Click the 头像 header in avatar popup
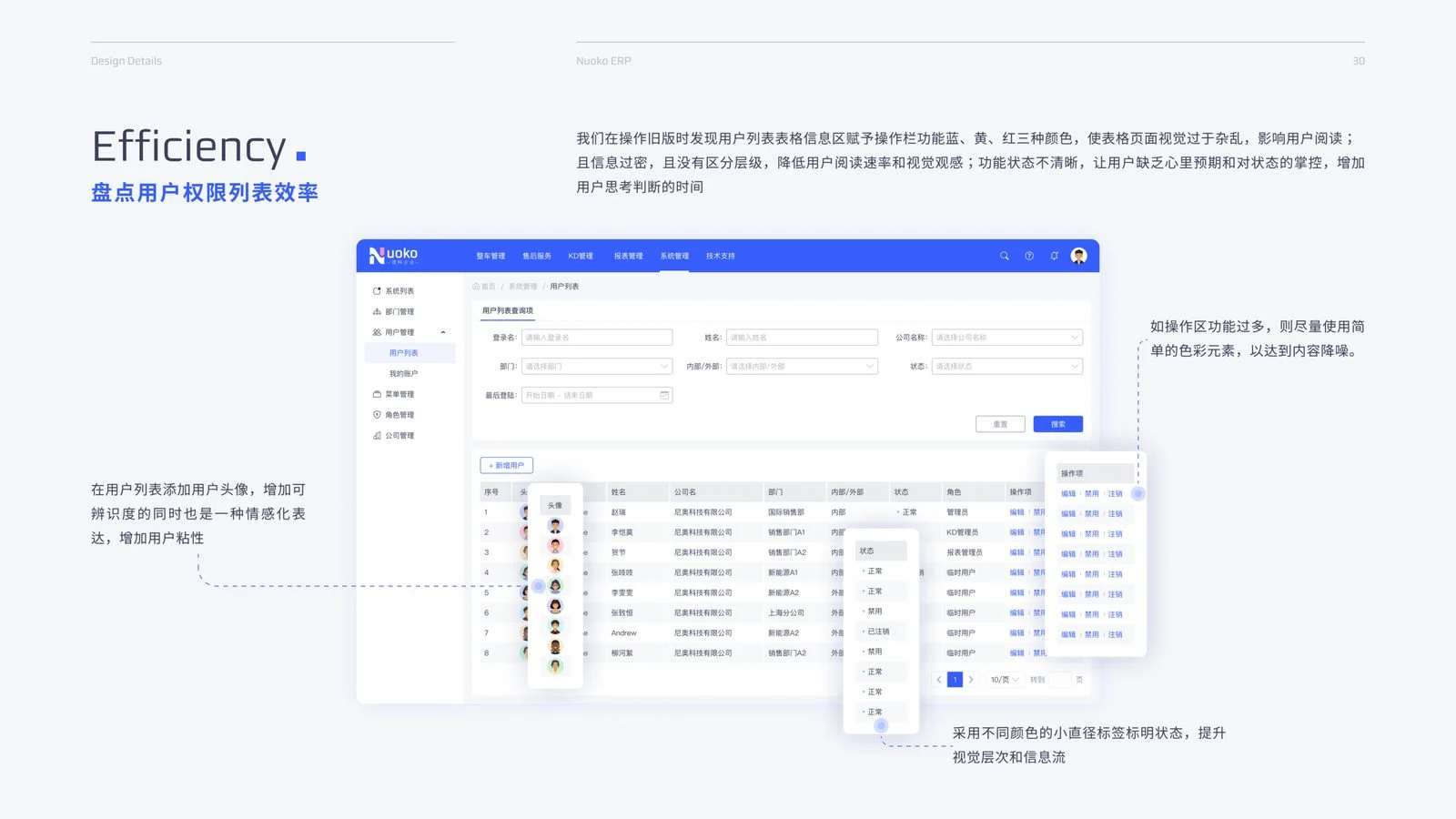This screenshot has width=1456, height=819. pos(555,505)
